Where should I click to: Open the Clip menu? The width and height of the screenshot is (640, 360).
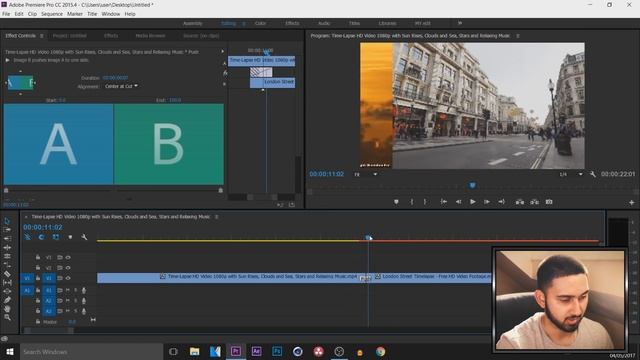click(x=32, y=14)
